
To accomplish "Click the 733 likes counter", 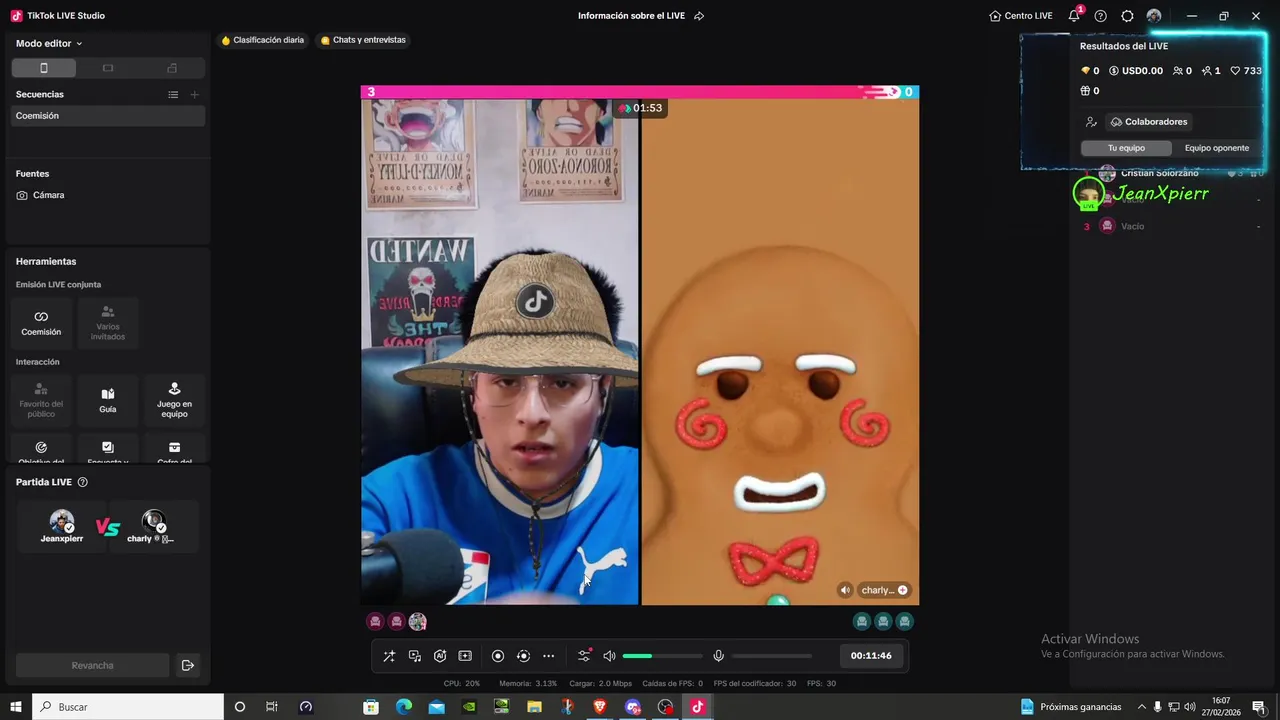I will click(x=1246, y=71).
